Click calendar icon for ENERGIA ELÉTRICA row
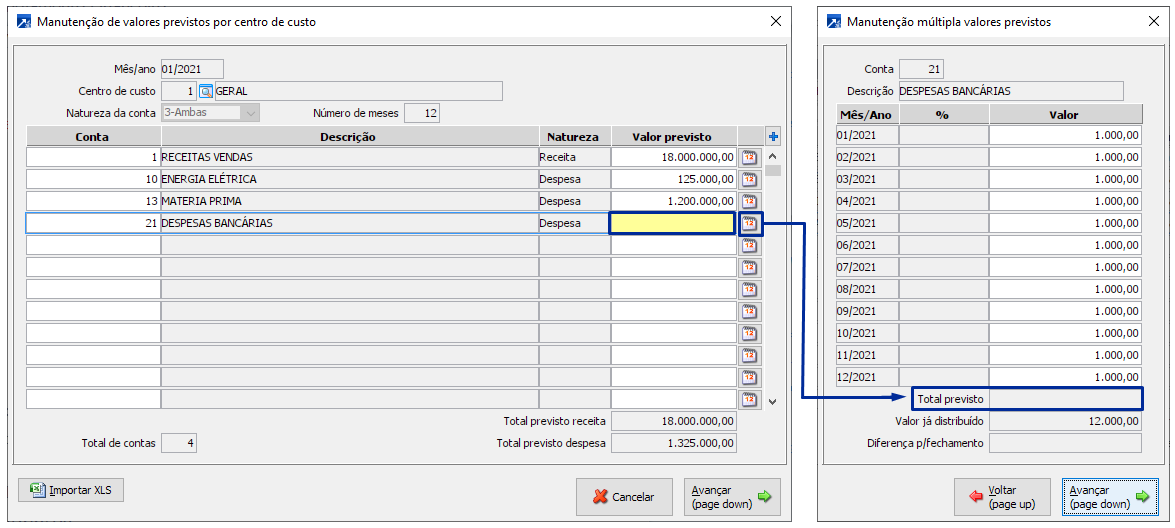The image size is (1175, 528). [x=749, y=179]
